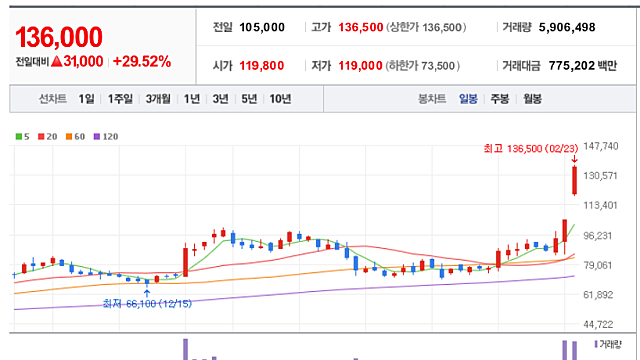Switch to the 주봉 weekly candle chart
This screenshot has width=640, height=360.
coord(500,99)
